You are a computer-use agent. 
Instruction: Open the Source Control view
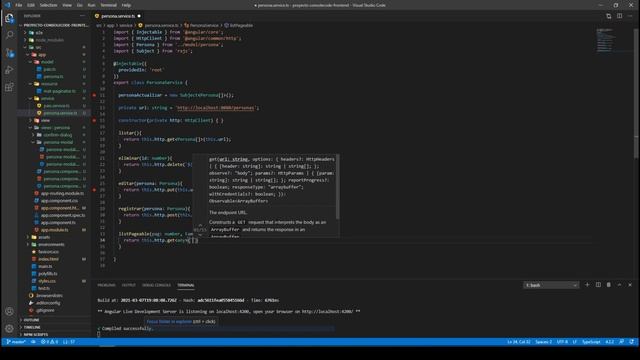[9, 53]
